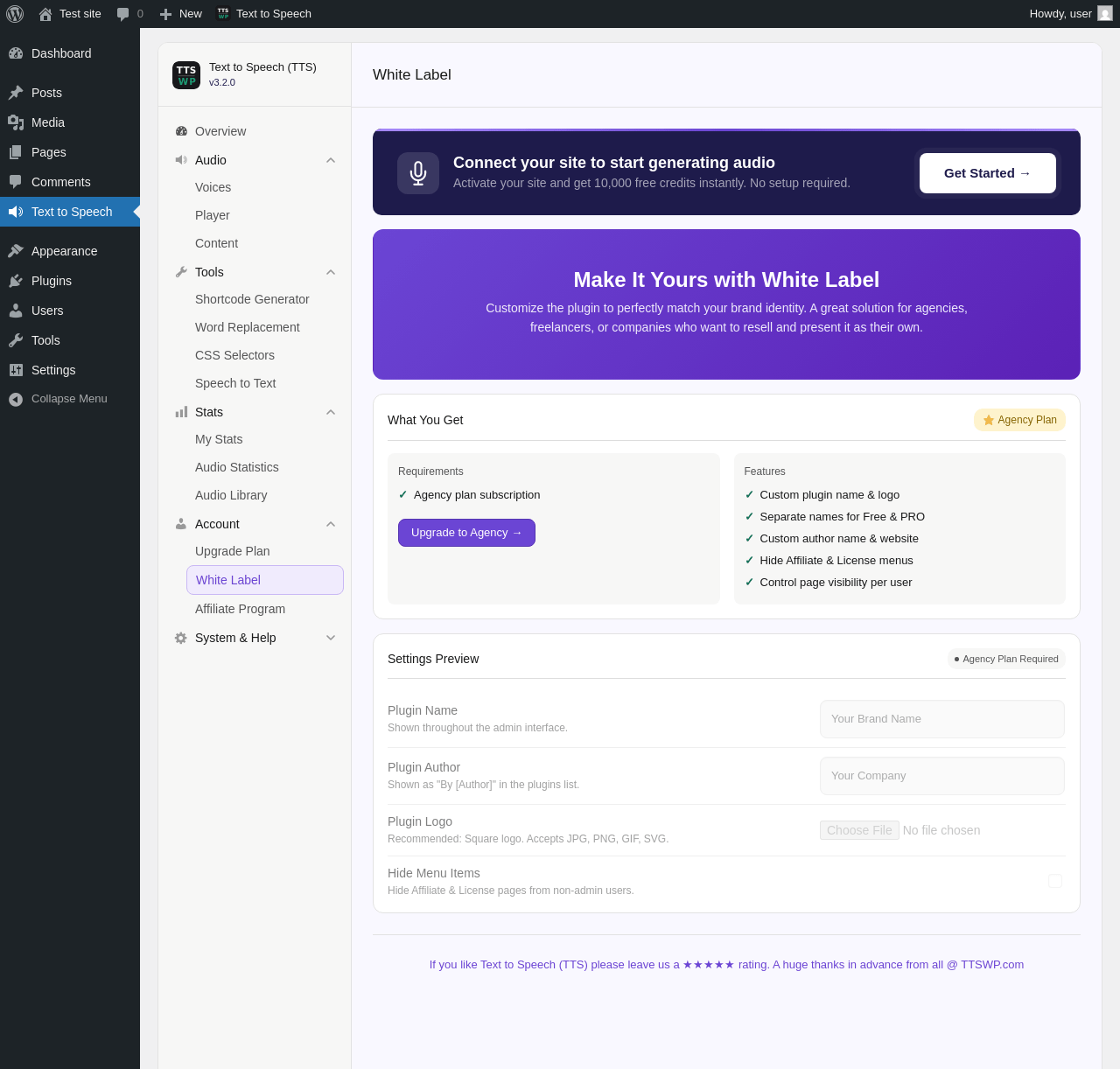Open the comments bubble icon in admin bar

point(123,14)
